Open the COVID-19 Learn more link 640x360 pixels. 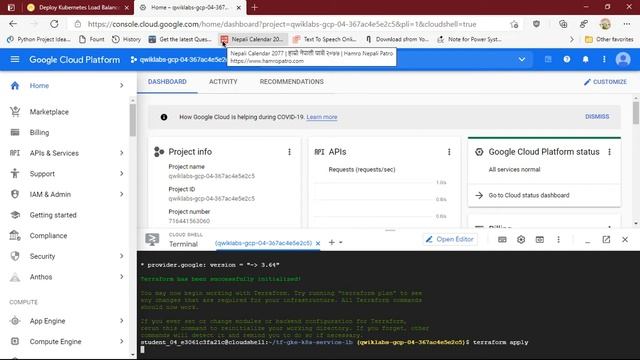pyautogui.click(x=322, y=117)
